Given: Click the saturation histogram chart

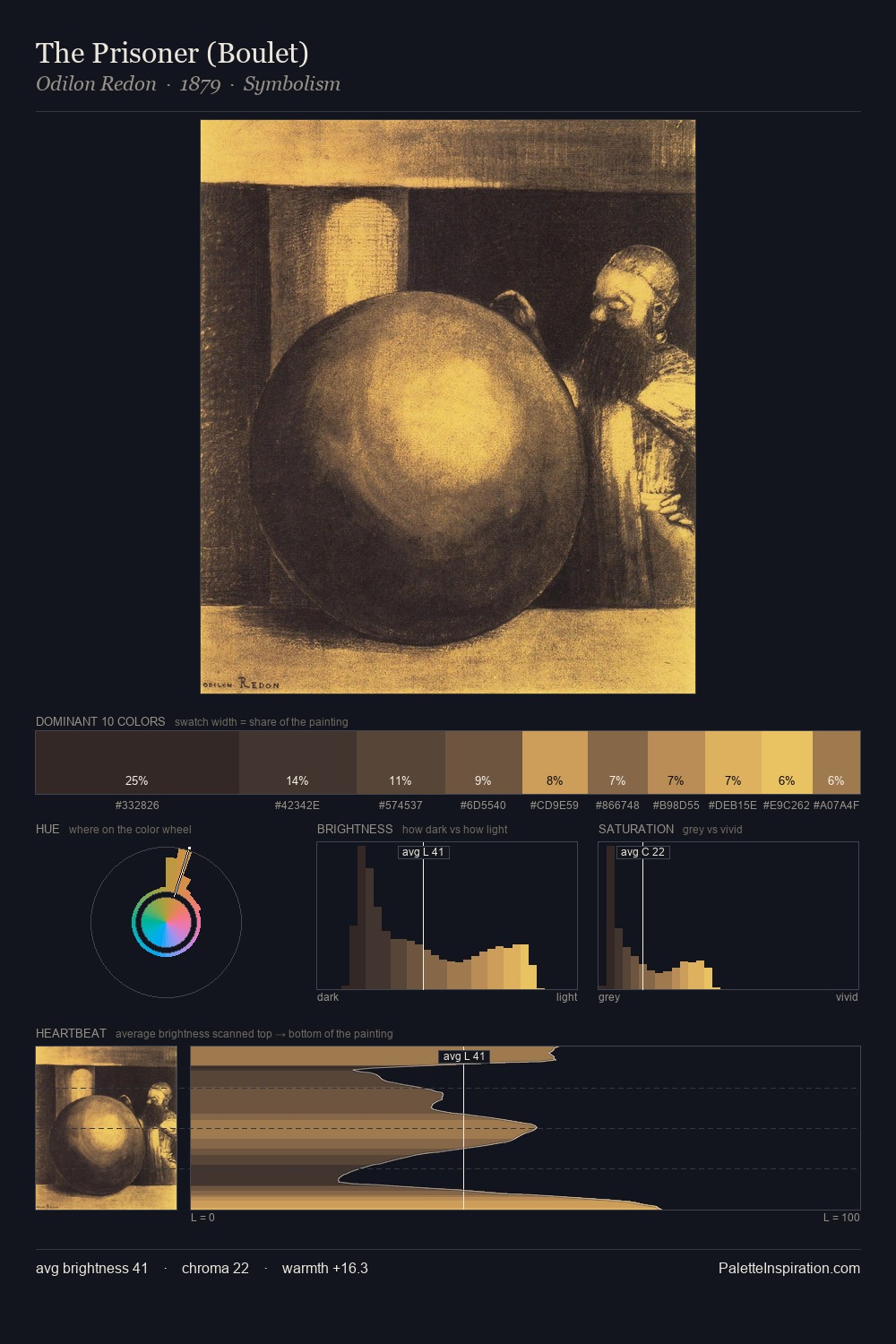Looking at the screenshot, I should pyautogui.click(x=728, y=916).
